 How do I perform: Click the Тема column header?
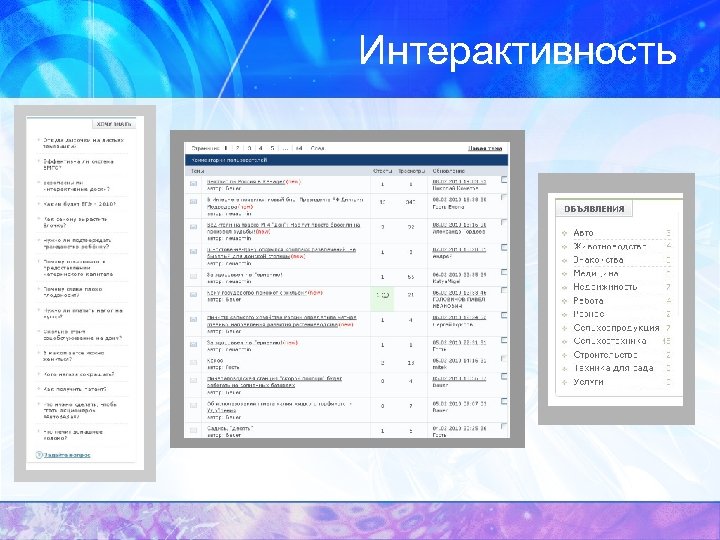pos(197,171)
